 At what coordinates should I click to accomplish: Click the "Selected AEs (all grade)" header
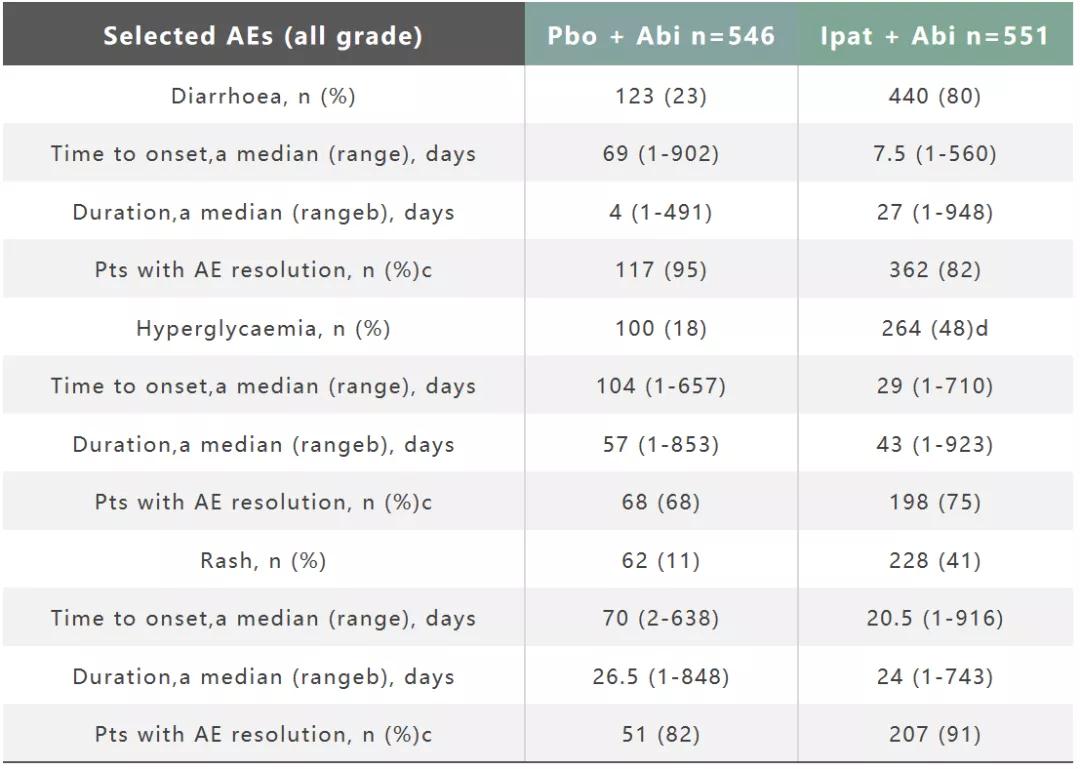coord(263,36)
